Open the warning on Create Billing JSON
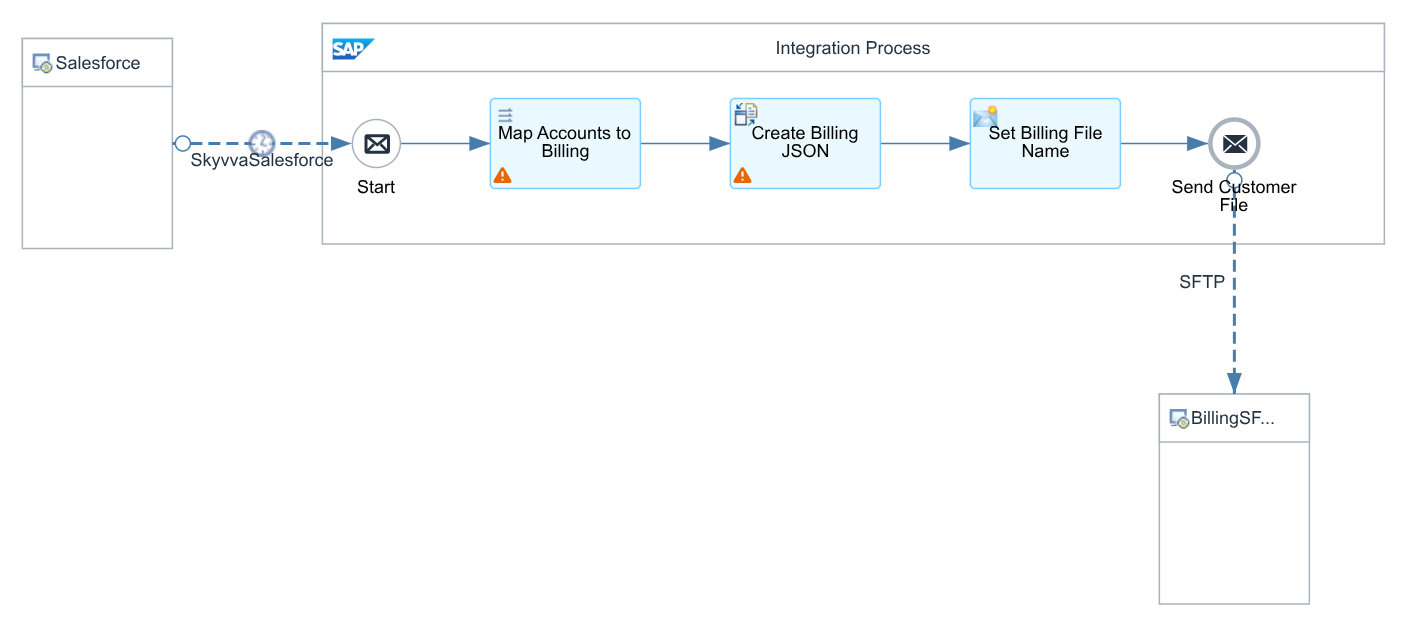The height and width of the screenshot is (620, 1401). point(742,175)
